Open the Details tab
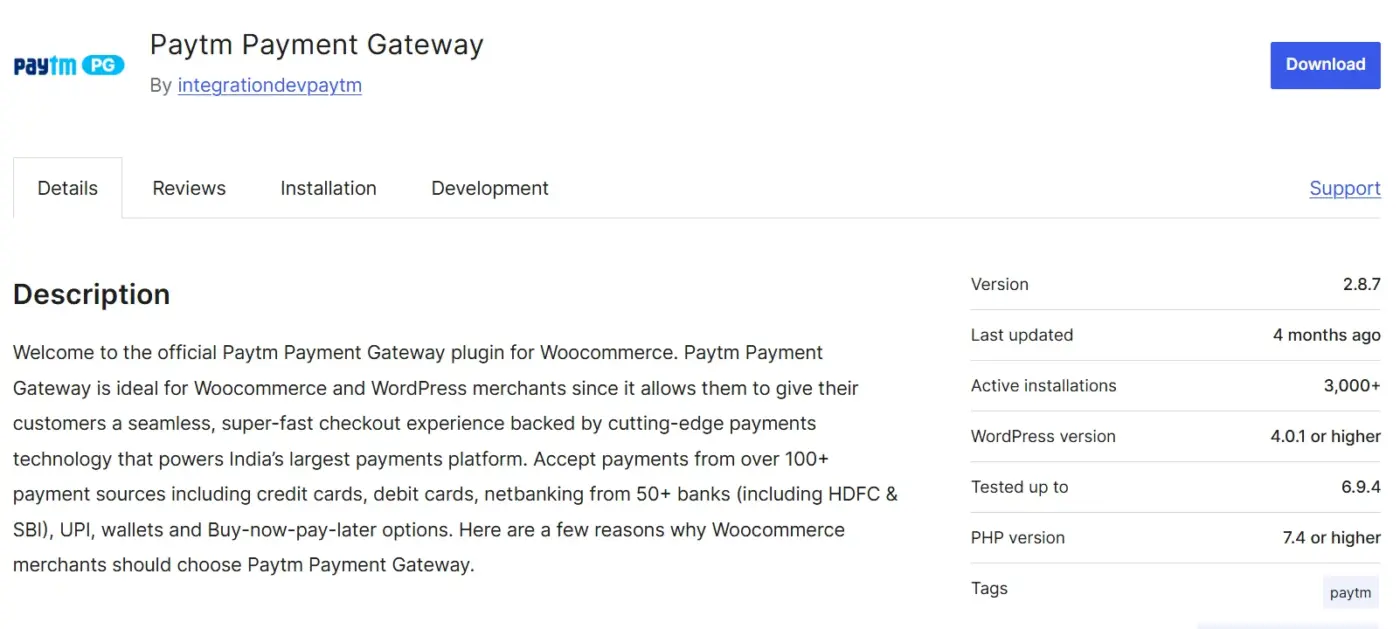 click(x=67, y=188)
